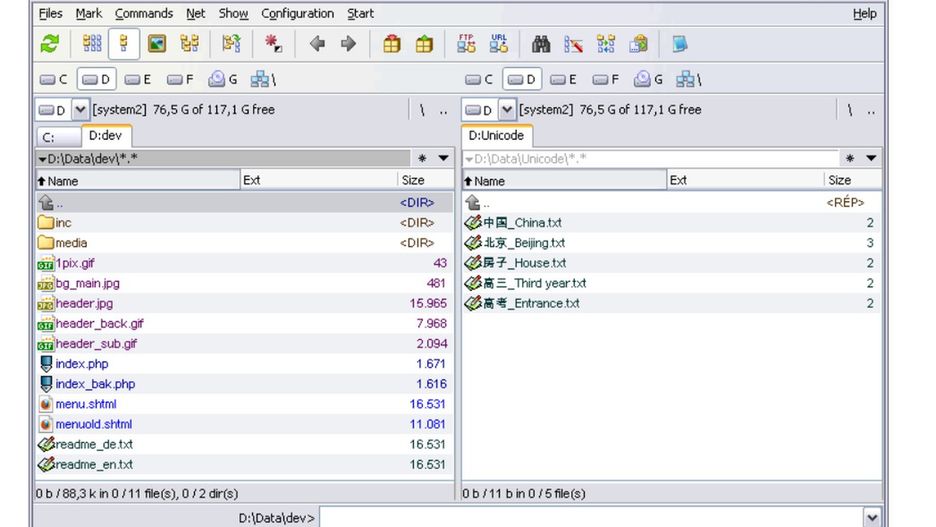
Task: Open the Commands menu
Action: [x=144, y=13]
